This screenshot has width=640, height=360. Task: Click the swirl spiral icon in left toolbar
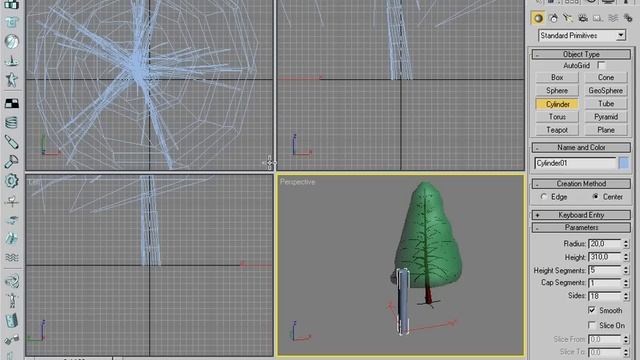11,281
